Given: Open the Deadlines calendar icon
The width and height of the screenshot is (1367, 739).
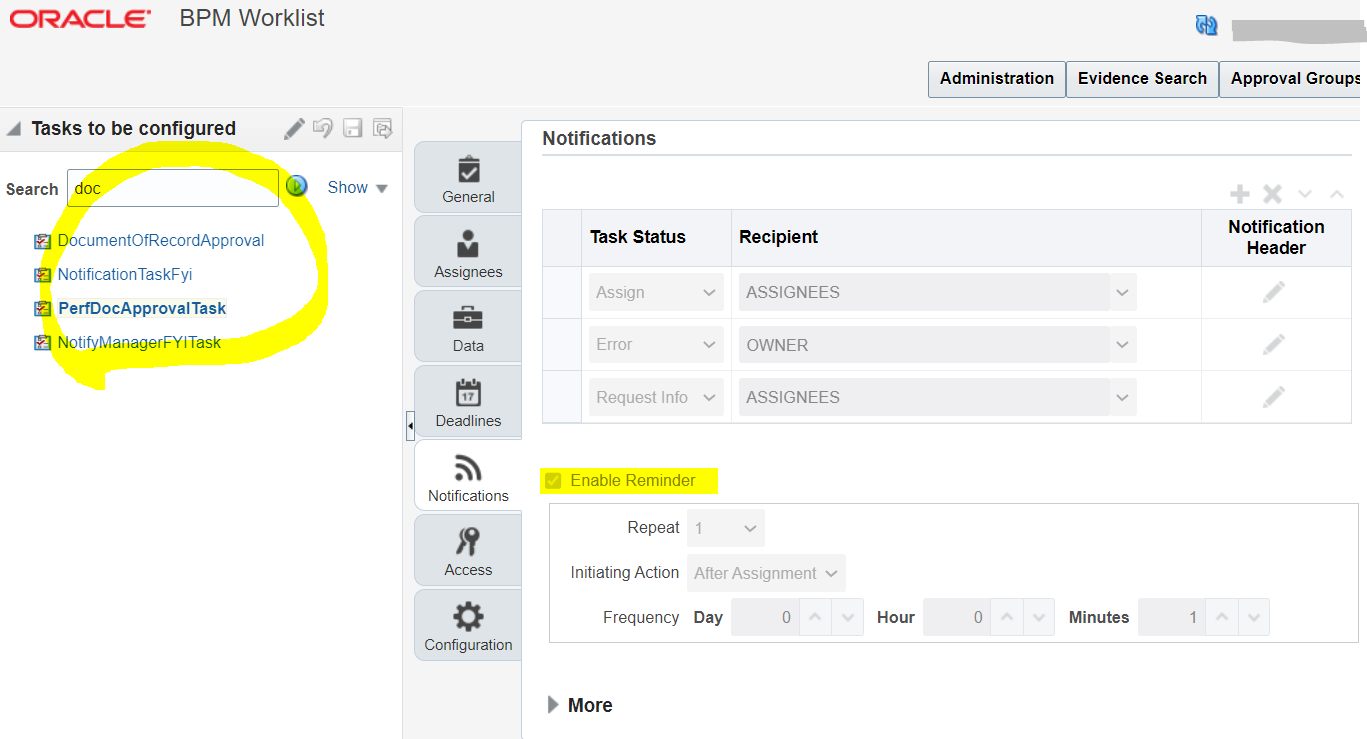Looking at the screenshot, I should (467, 401).
